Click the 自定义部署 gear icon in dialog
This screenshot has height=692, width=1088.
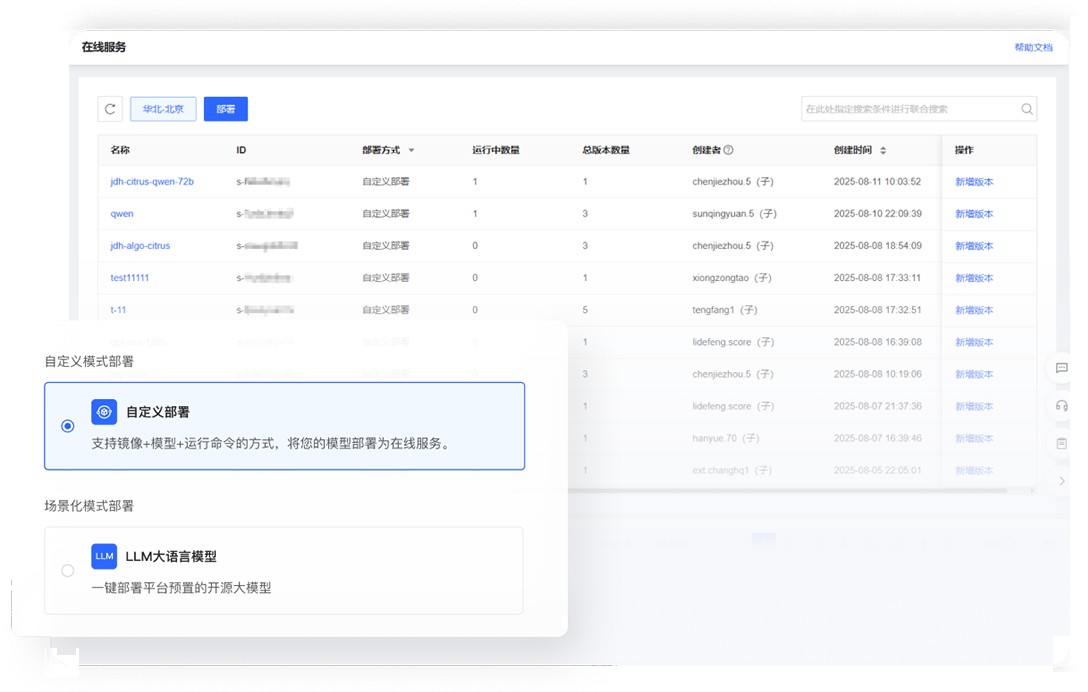coord(104,411)
